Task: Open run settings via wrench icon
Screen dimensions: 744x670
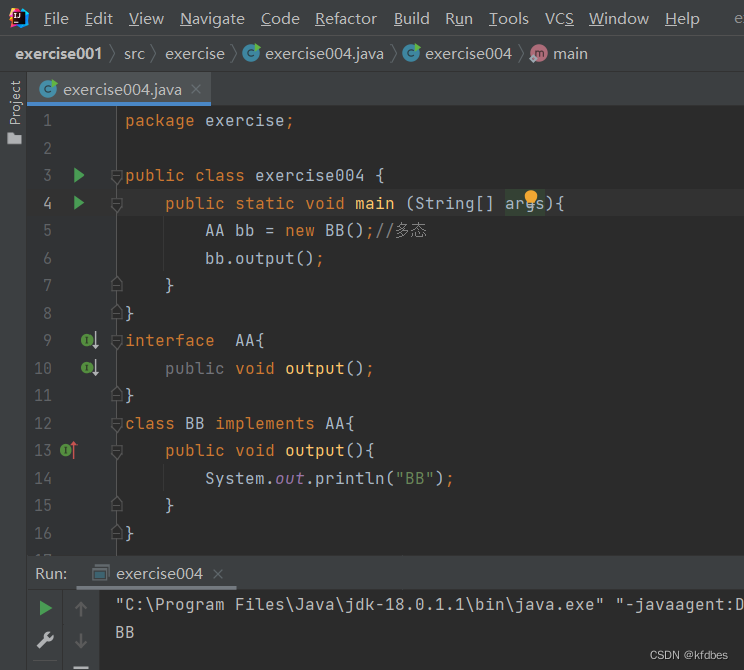Action: point(45,640)
